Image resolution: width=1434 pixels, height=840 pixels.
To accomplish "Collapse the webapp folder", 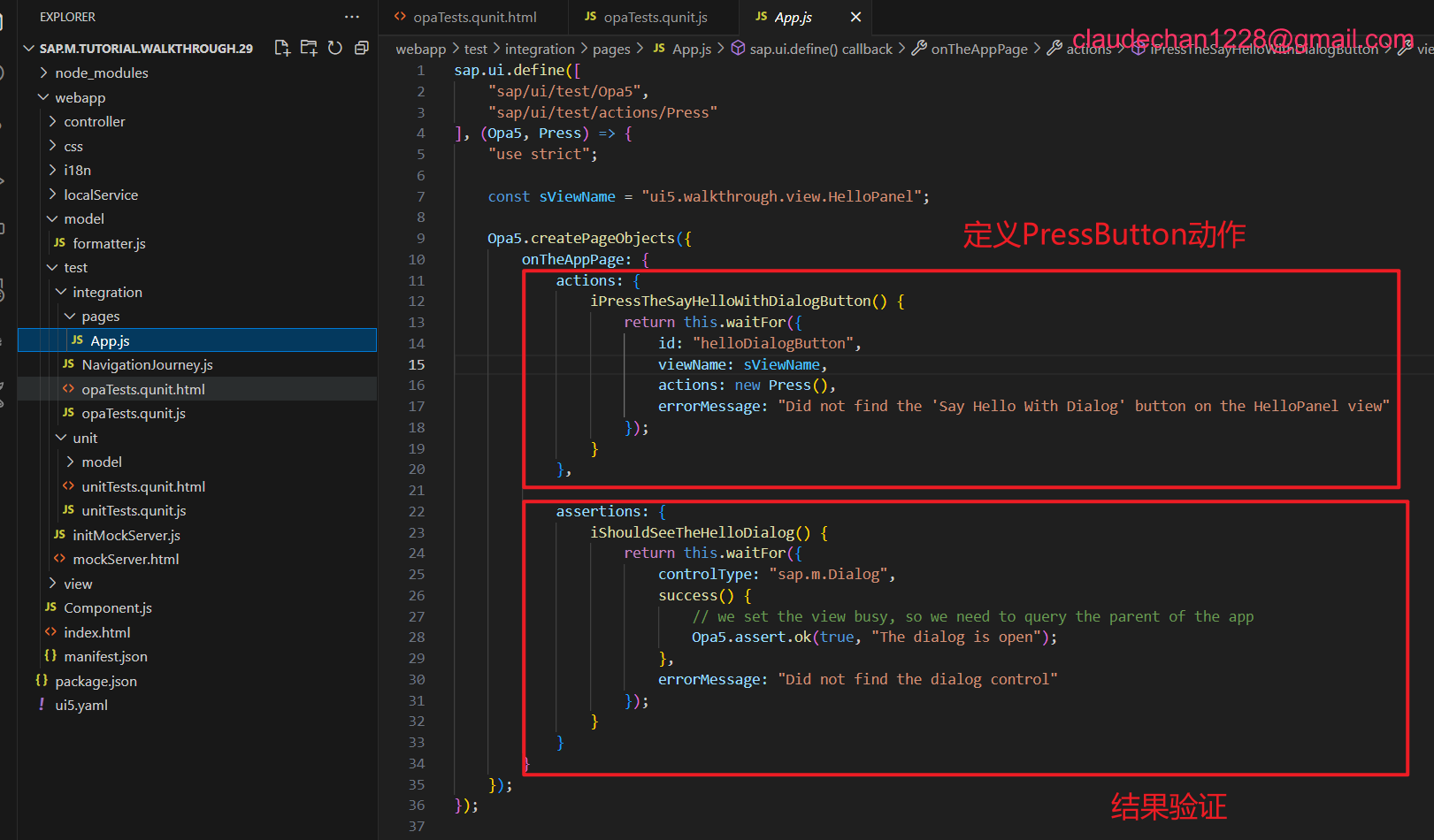I will 80,97.
